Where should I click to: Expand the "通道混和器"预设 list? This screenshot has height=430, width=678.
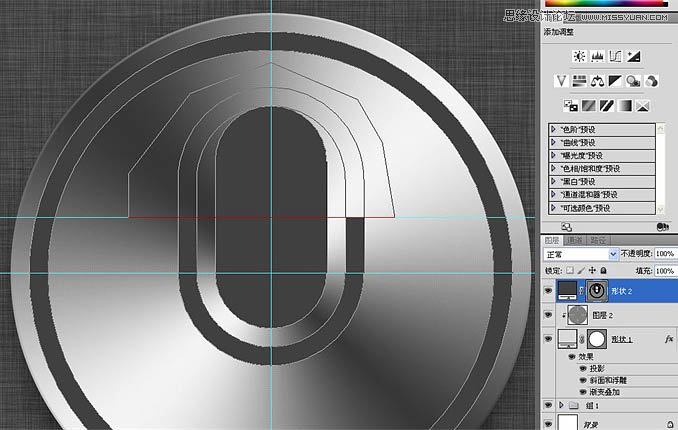(553, 195)
